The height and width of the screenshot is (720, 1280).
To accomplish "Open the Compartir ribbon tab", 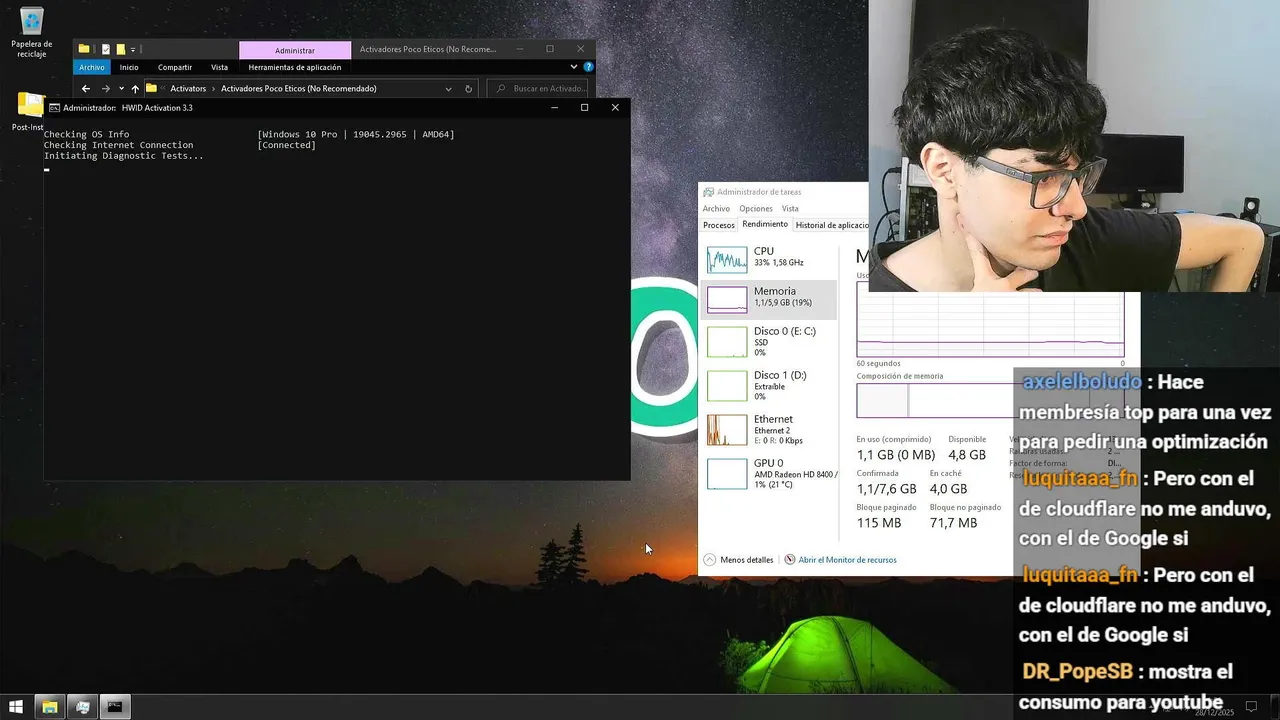I will (x=175, y=67).
